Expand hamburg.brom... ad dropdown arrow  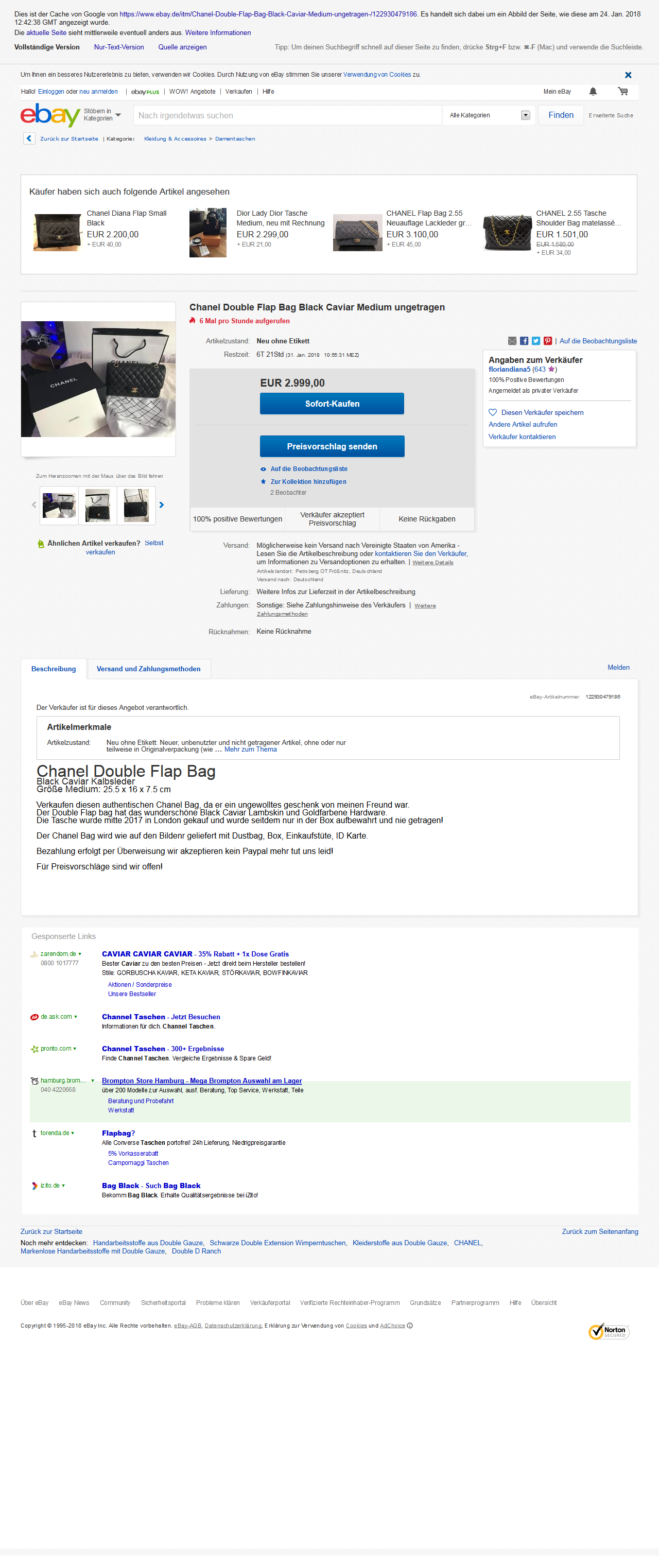coord(93,1081)
